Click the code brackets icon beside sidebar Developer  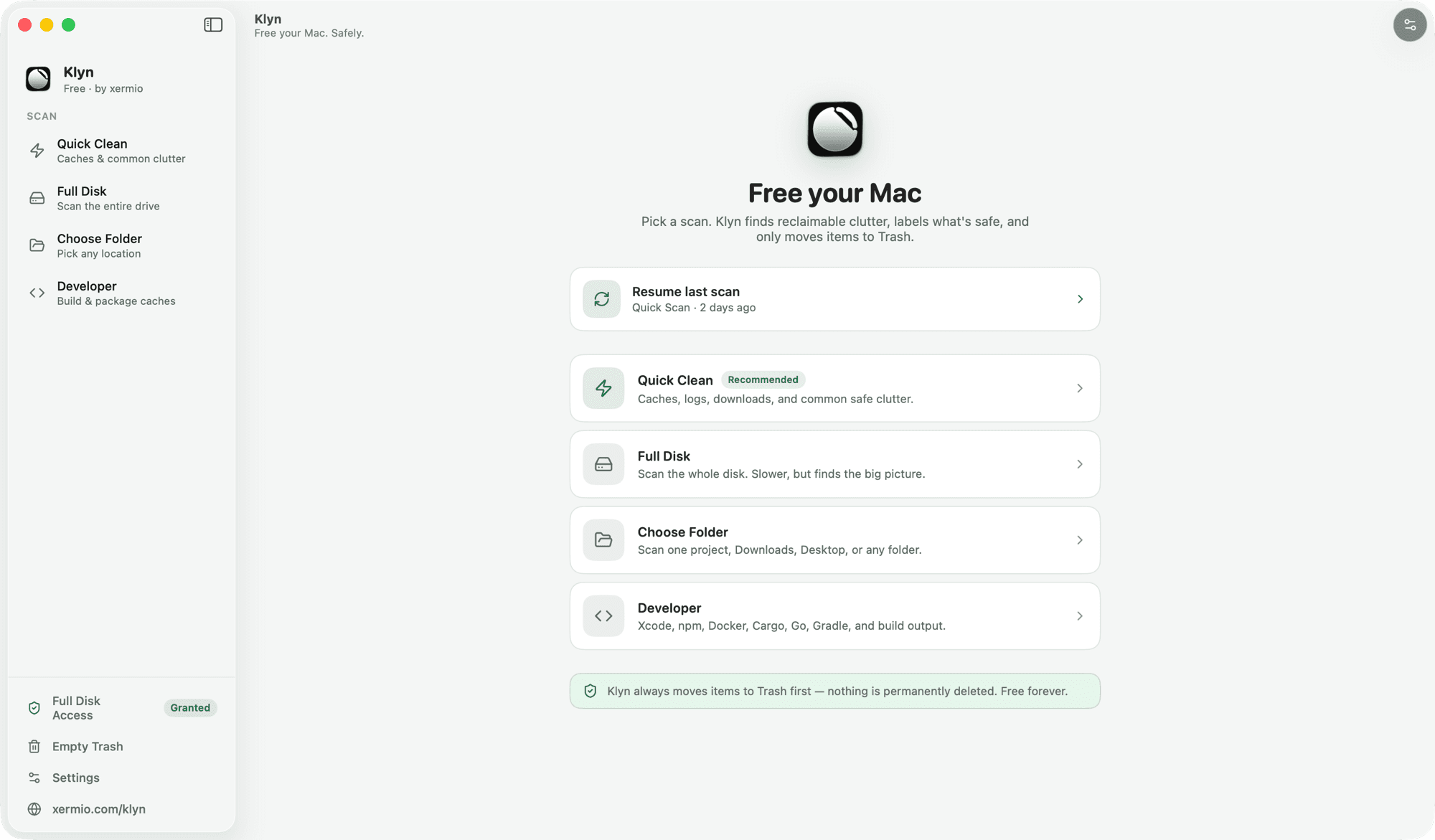pos(37,293)
